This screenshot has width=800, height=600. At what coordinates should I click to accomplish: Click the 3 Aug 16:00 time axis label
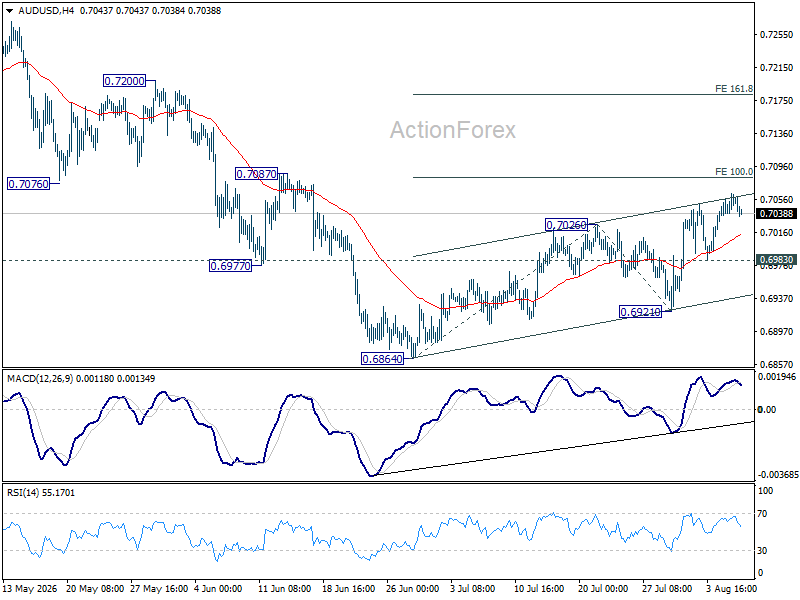click(x=732, y=589)
